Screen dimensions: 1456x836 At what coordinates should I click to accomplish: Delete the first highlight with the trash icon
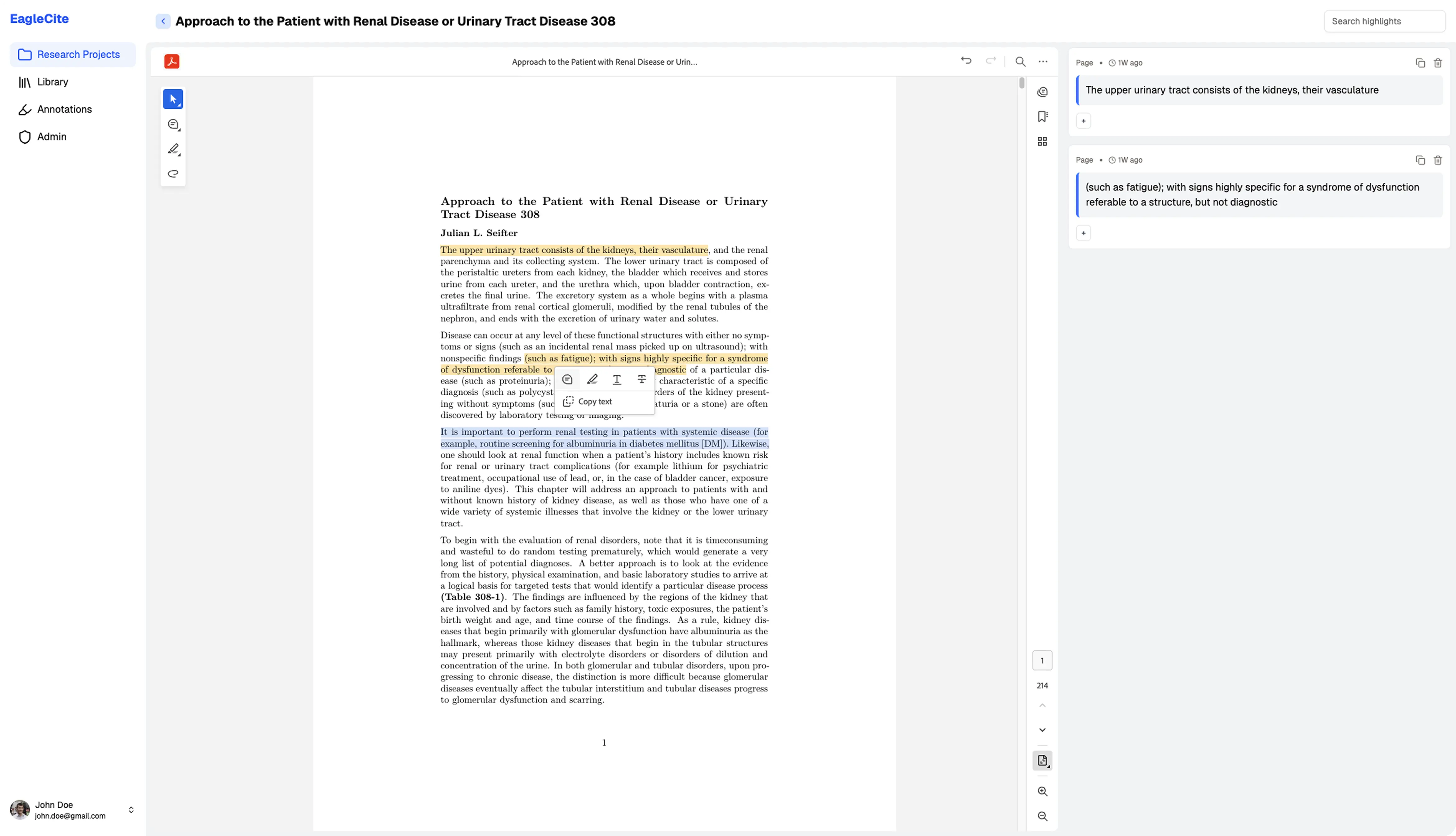(x=1438, y=63)
